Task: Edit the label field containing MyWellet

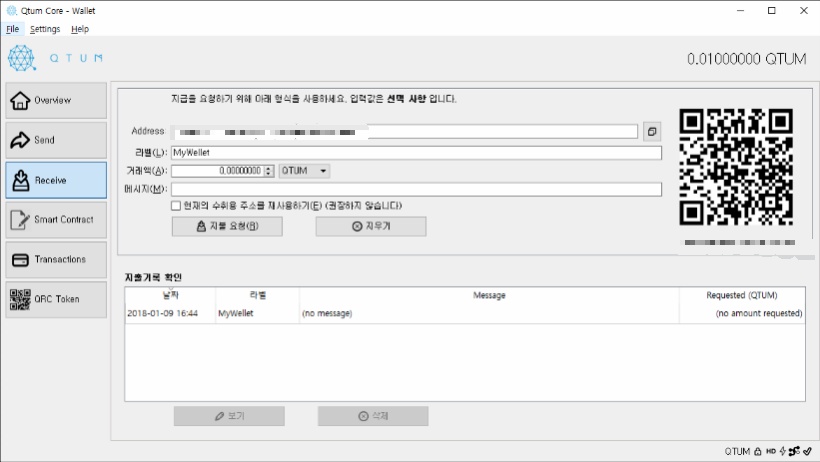Action: click(416, 153)
